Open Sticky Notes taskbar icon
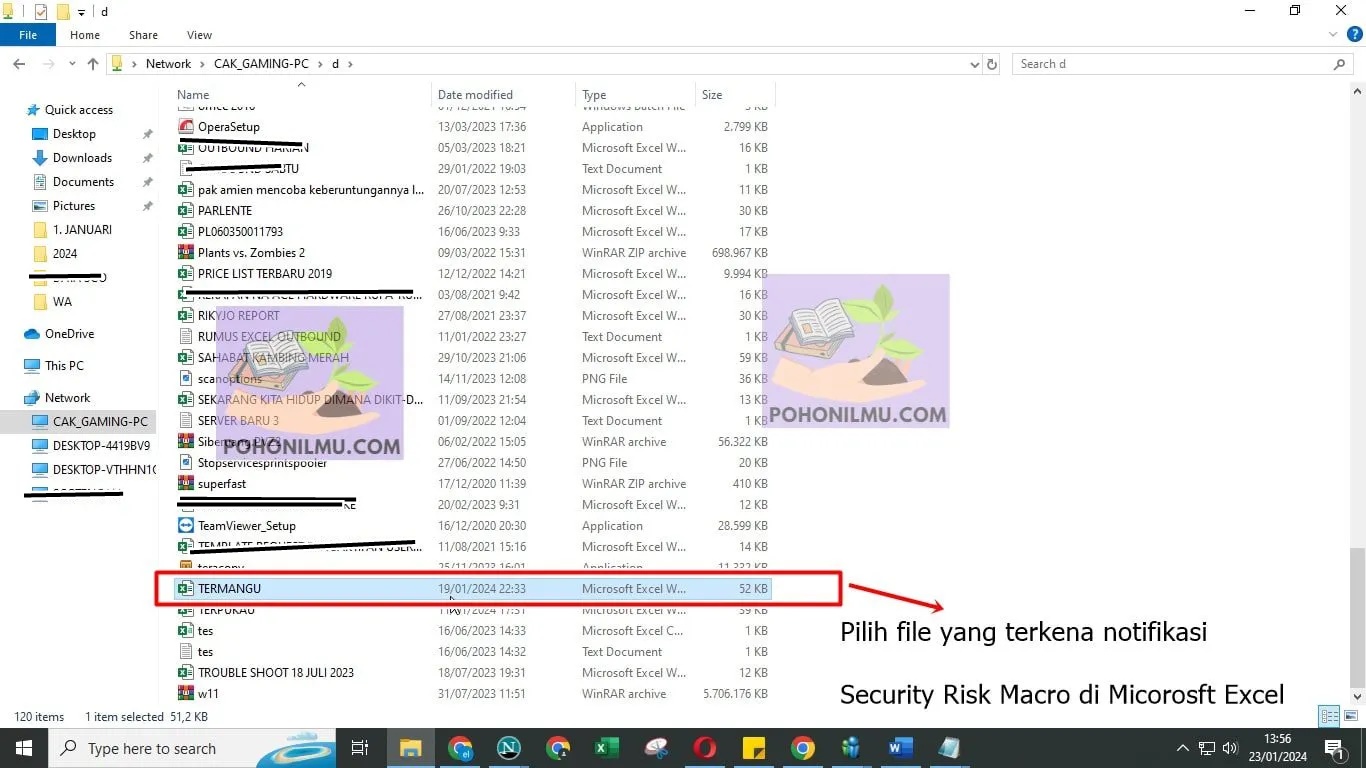This screenshot has width=1366, height=768. tap(754, 748)
